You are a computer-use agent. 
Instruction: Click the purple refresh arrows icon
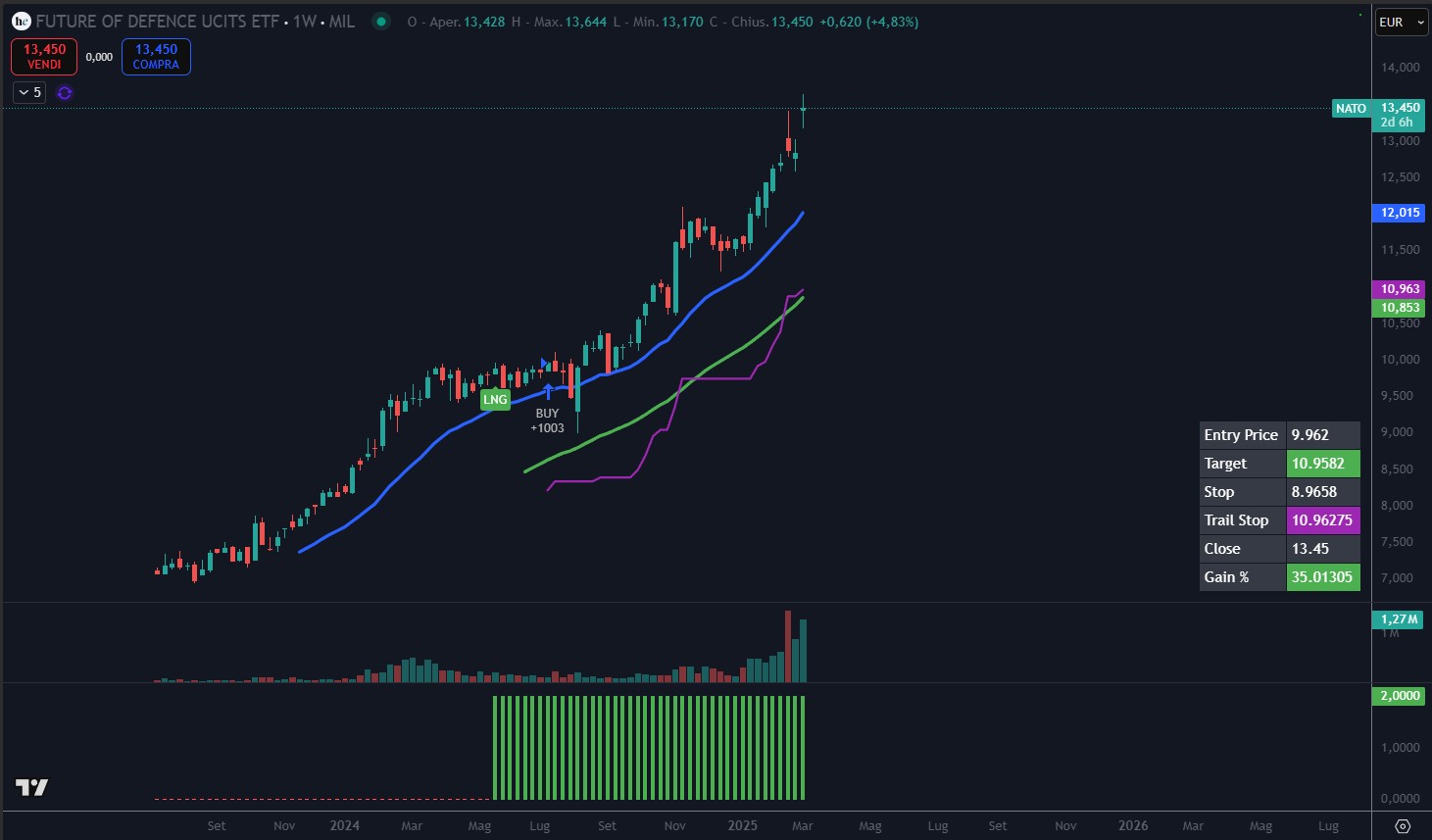[65, 92]
